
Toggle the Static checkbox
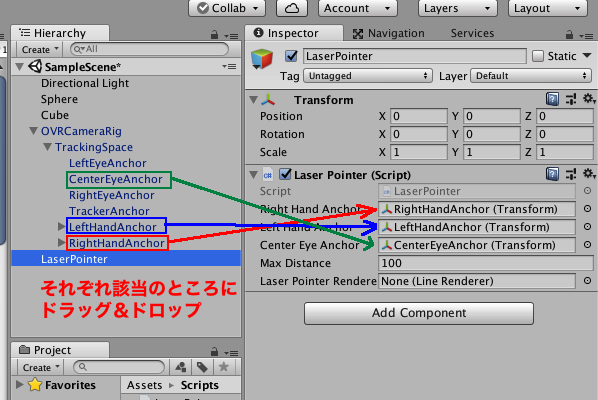pyautogui.click(x=538, y=56)
